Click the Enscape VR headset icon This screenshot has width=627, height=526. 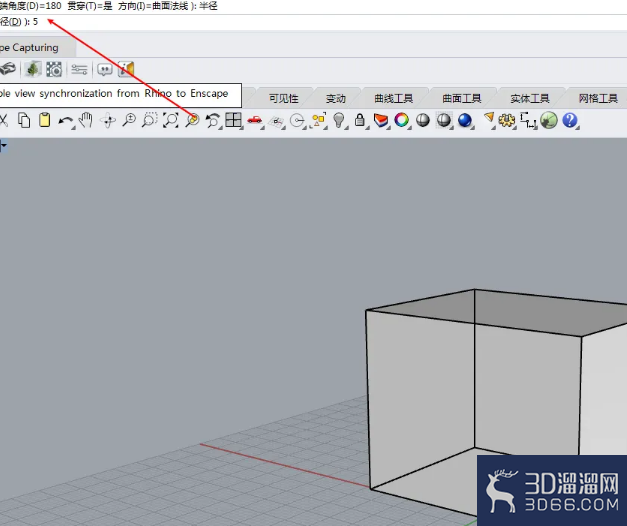pyautogui.click(x=7, y=69)
